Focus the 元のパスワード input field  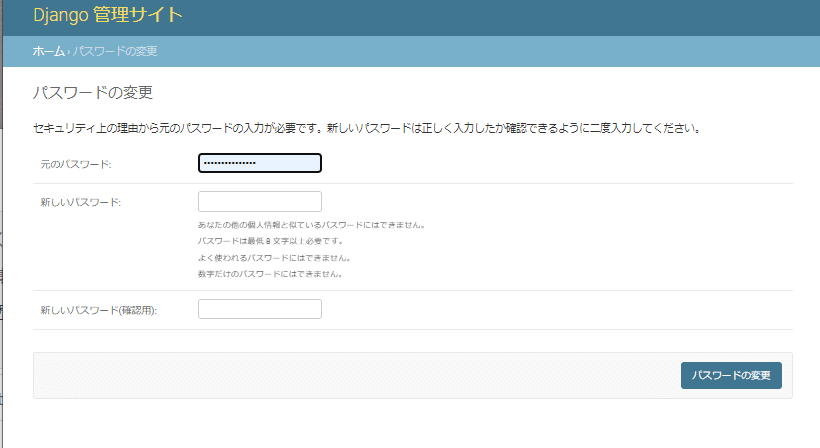(x=260, y=163)
